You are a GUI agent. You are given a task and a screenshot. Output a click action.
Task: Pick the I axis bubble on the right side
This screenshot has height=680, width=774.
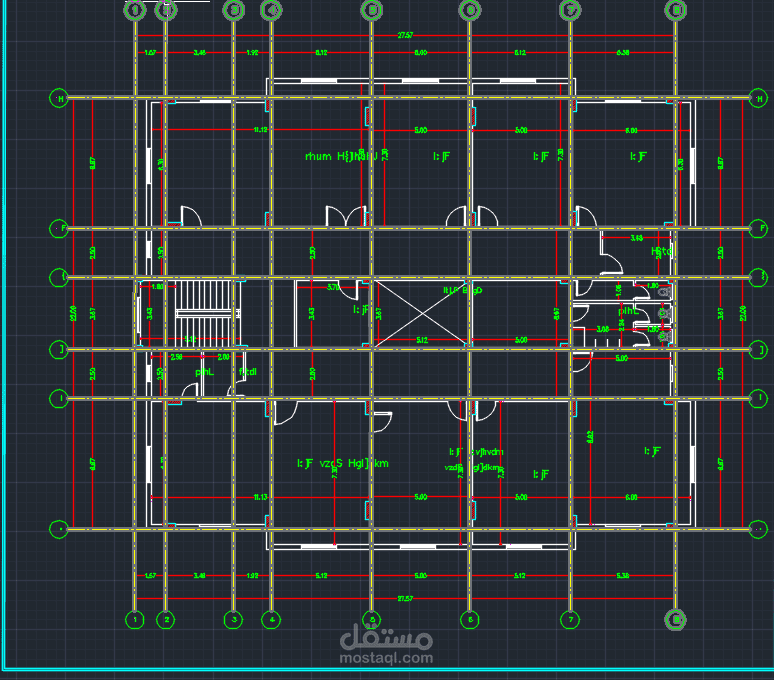point(759,398)
